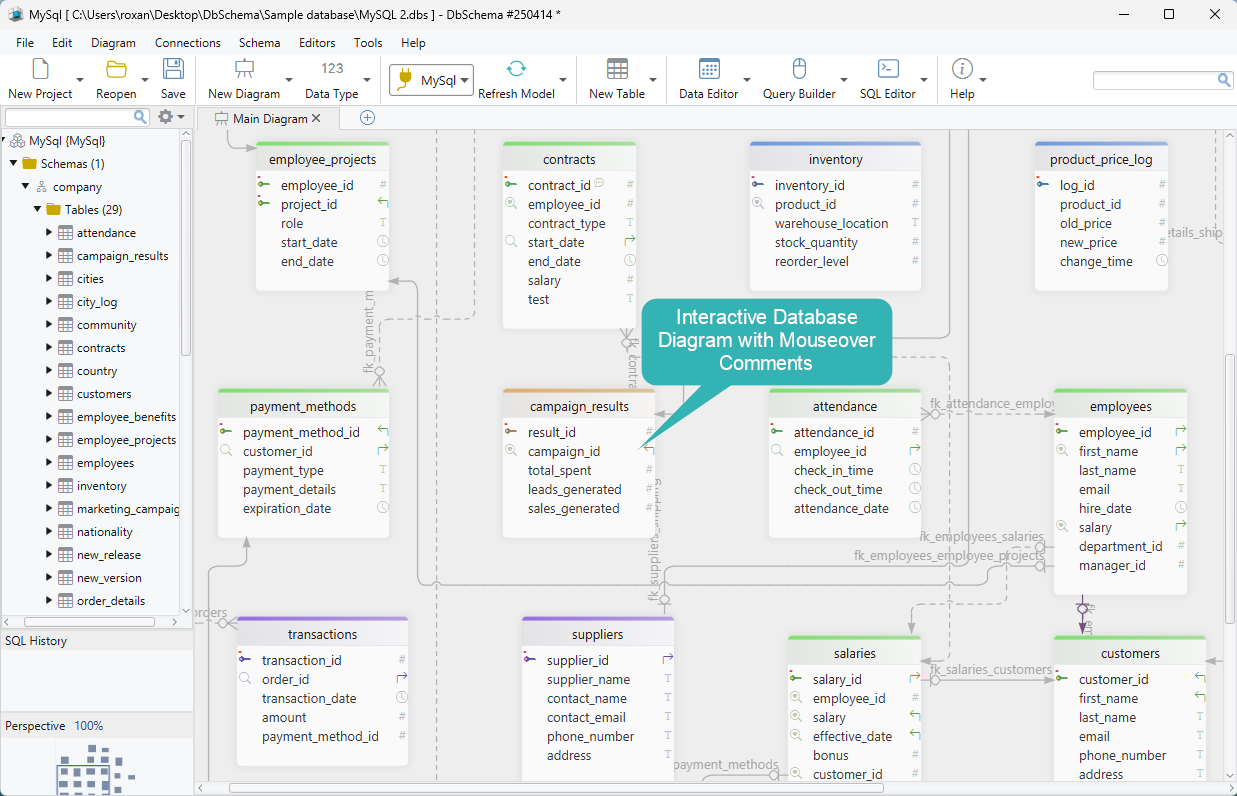Image resolution: width=1237 pixels, height=796 pixels.
Task: Open the Connections menu
Action: pyautogui.click(x=188, y=43)
